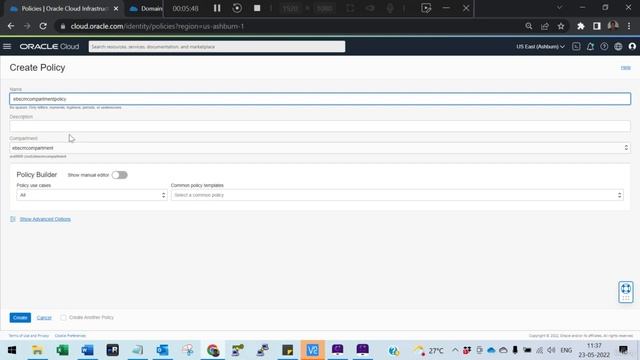Open the Policy use cases dropdown
The height and width of the screenshot is (360, 640).
coord(92,195)
